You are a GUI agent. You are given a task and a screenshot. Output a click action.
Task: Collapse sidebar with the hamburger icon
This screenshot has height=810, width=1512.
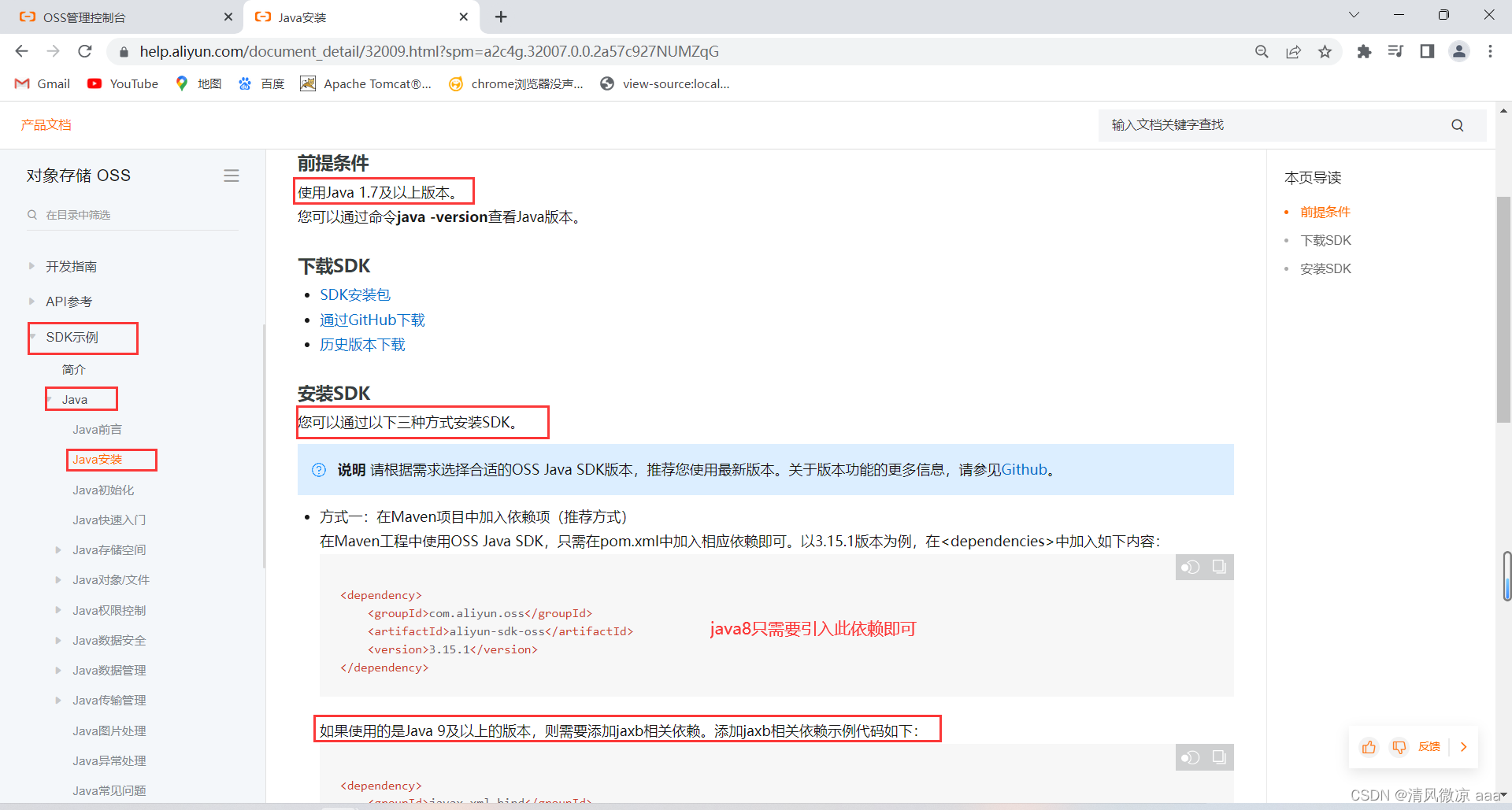coord(232,176)
